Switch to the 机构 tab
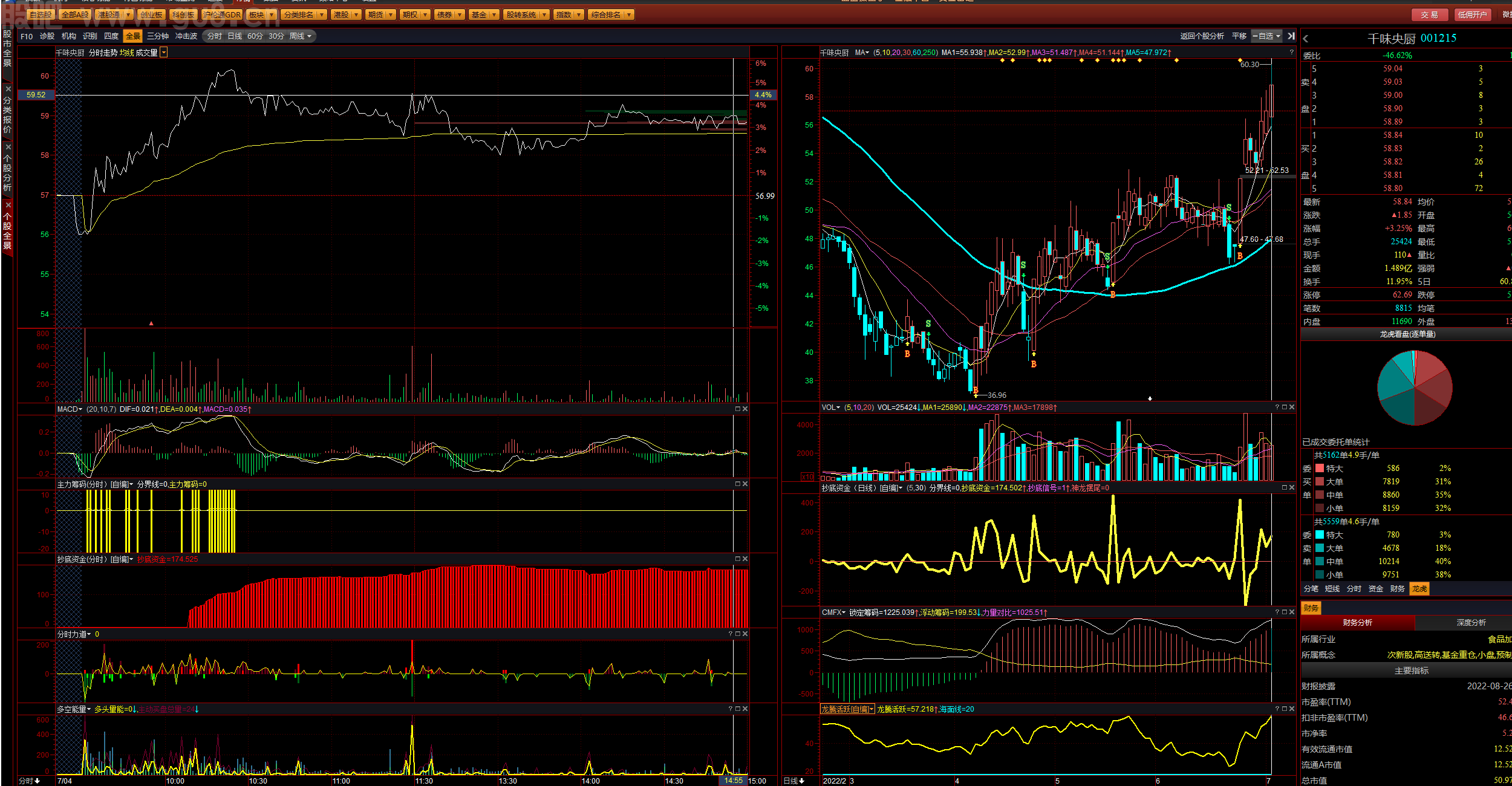This screenshot has height=786, width=1512. [x=69, y=36]
